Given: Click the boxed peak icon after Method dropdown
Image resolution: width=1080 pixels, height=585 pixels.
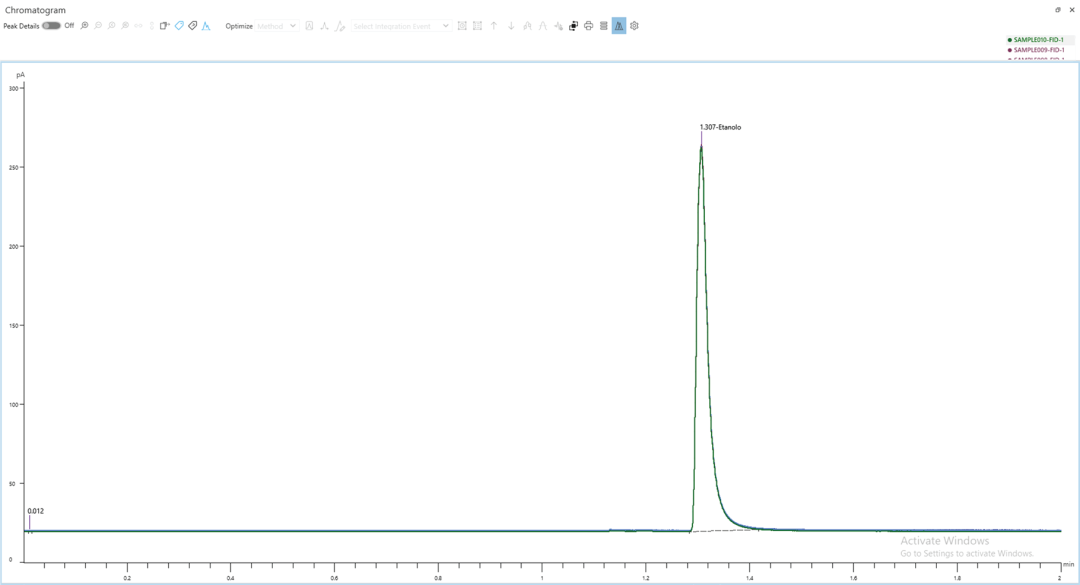Looking at the screenshot, I should click(309, 25).
